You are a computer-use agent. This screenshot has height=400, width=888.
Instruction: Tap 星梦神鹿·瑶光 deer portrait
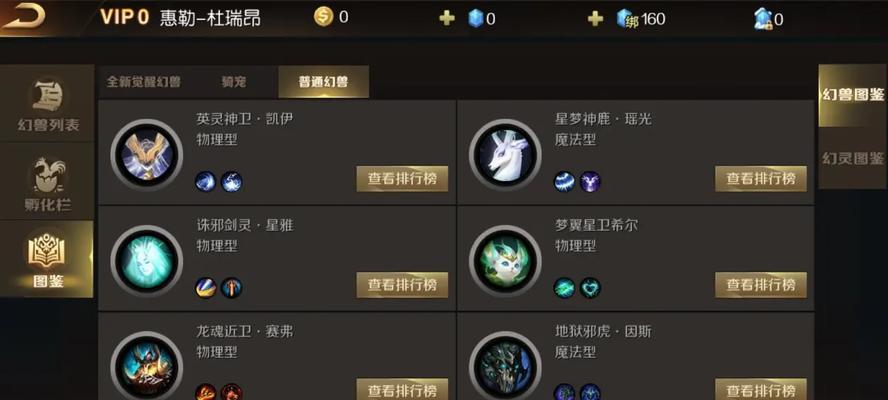tap(505, 155)
